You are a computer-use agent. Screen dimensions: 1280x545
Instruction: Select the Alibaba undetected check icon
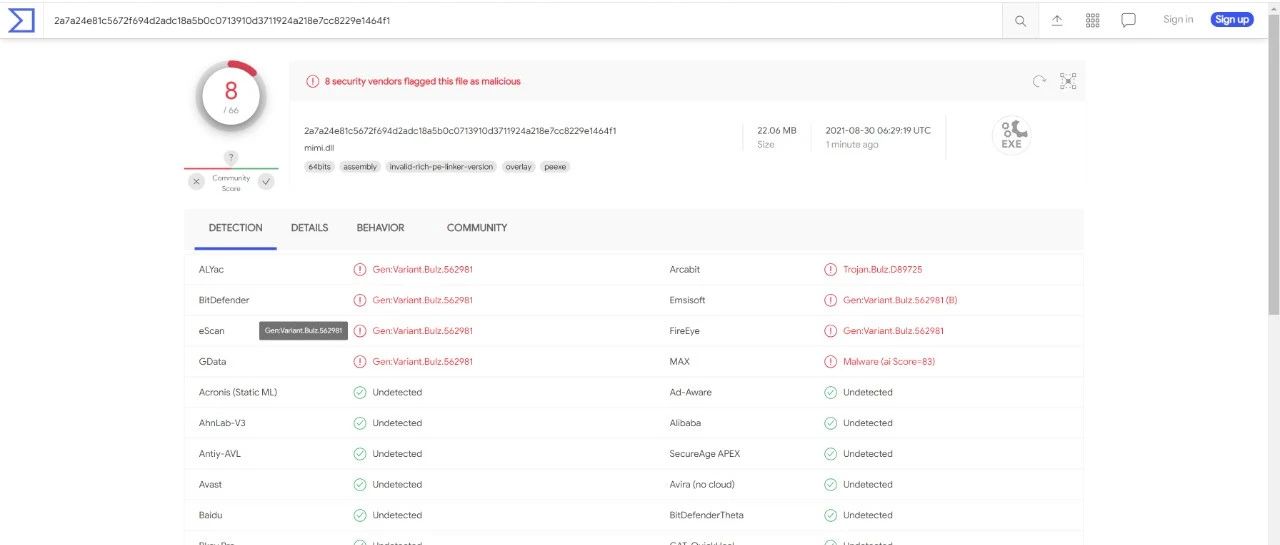coord(830,423)
